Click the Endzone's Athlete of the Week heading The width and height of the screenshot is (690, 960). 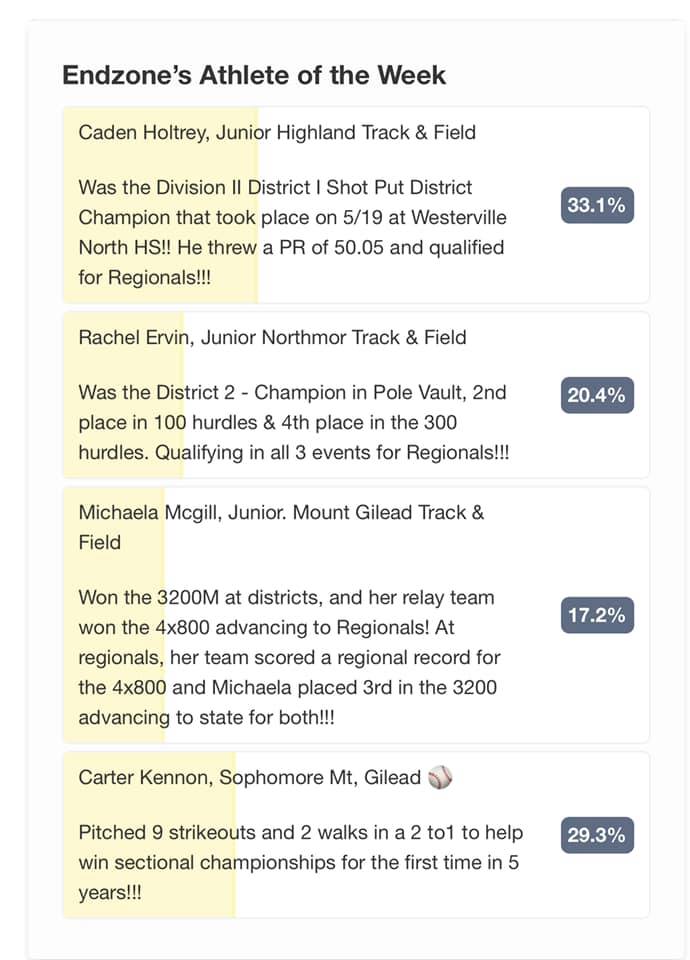(254, 75)
